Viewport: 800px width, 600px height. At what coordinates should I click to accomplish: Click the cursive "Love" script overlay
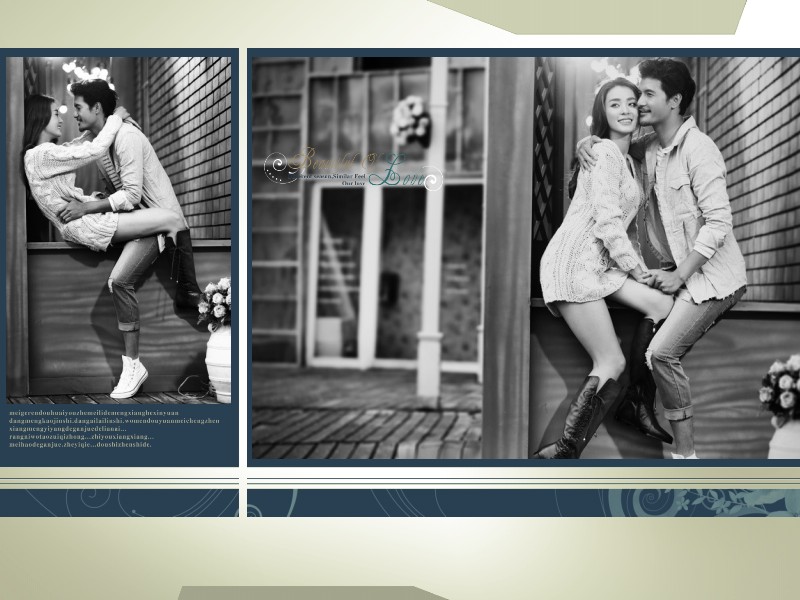coord(403,177)
